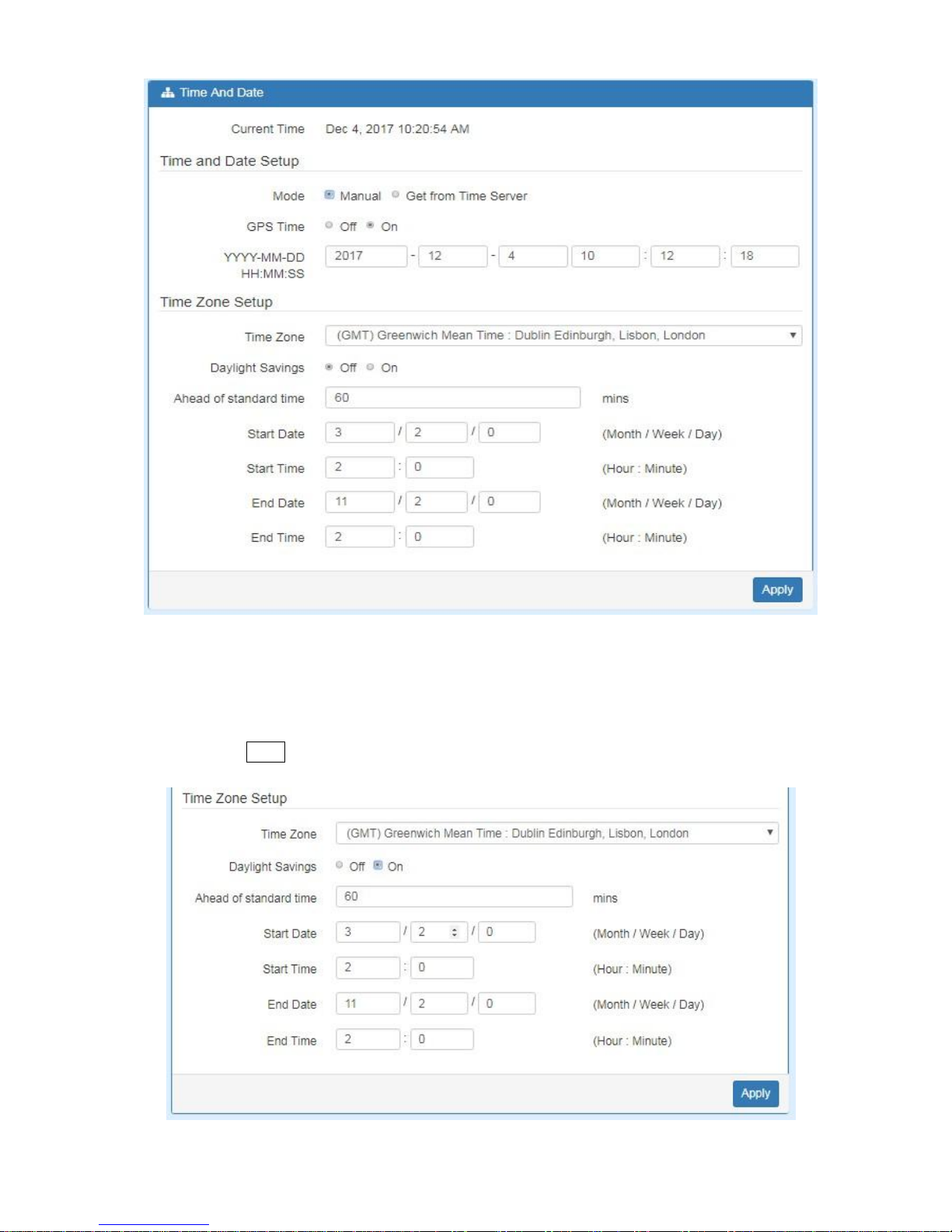This screenshot has height=1232, width=952.
Task: Click upper mins unit label
Action: point(615,399)
